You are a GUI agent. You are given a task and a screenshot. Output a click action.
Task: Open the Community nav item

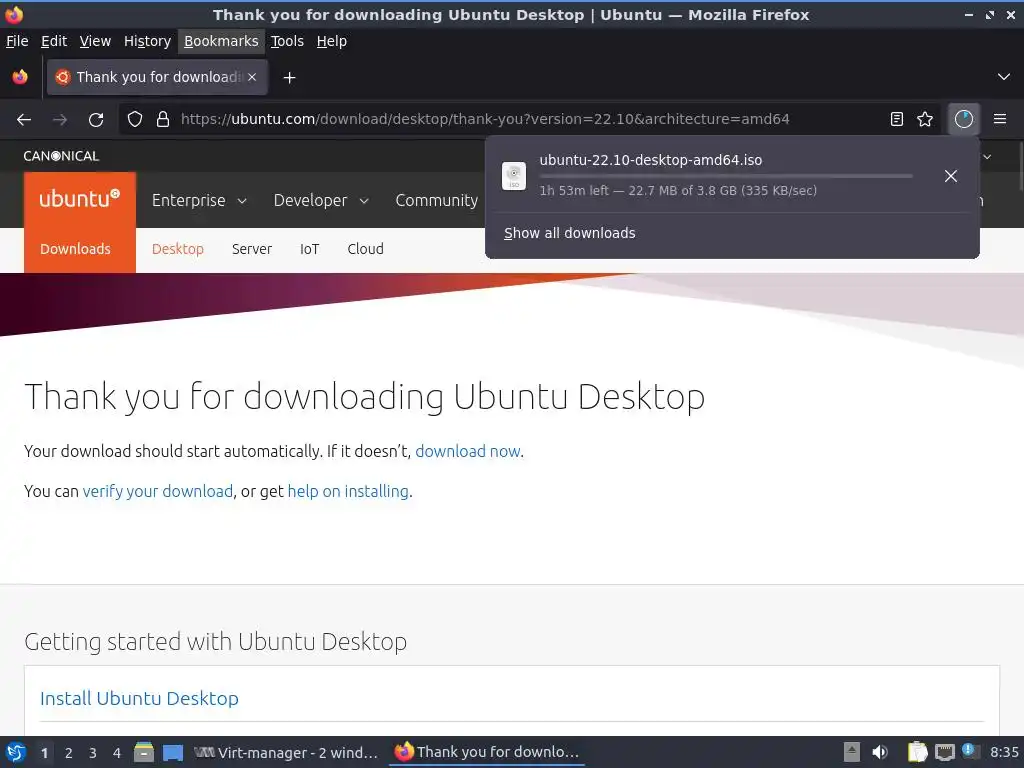[436, 200]
